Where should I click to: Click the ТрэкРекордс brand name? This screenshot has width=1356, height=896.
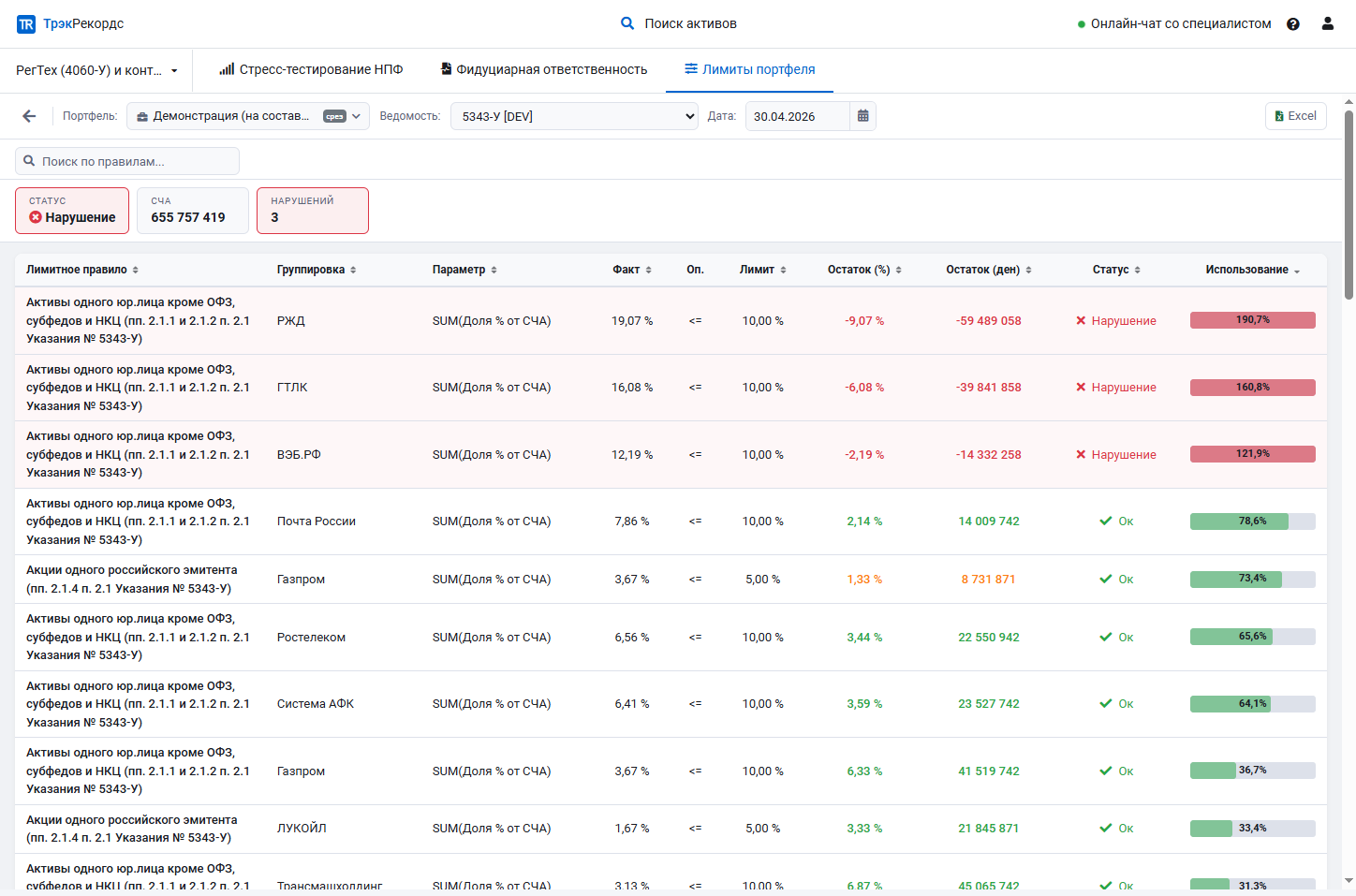click(83, 23)
